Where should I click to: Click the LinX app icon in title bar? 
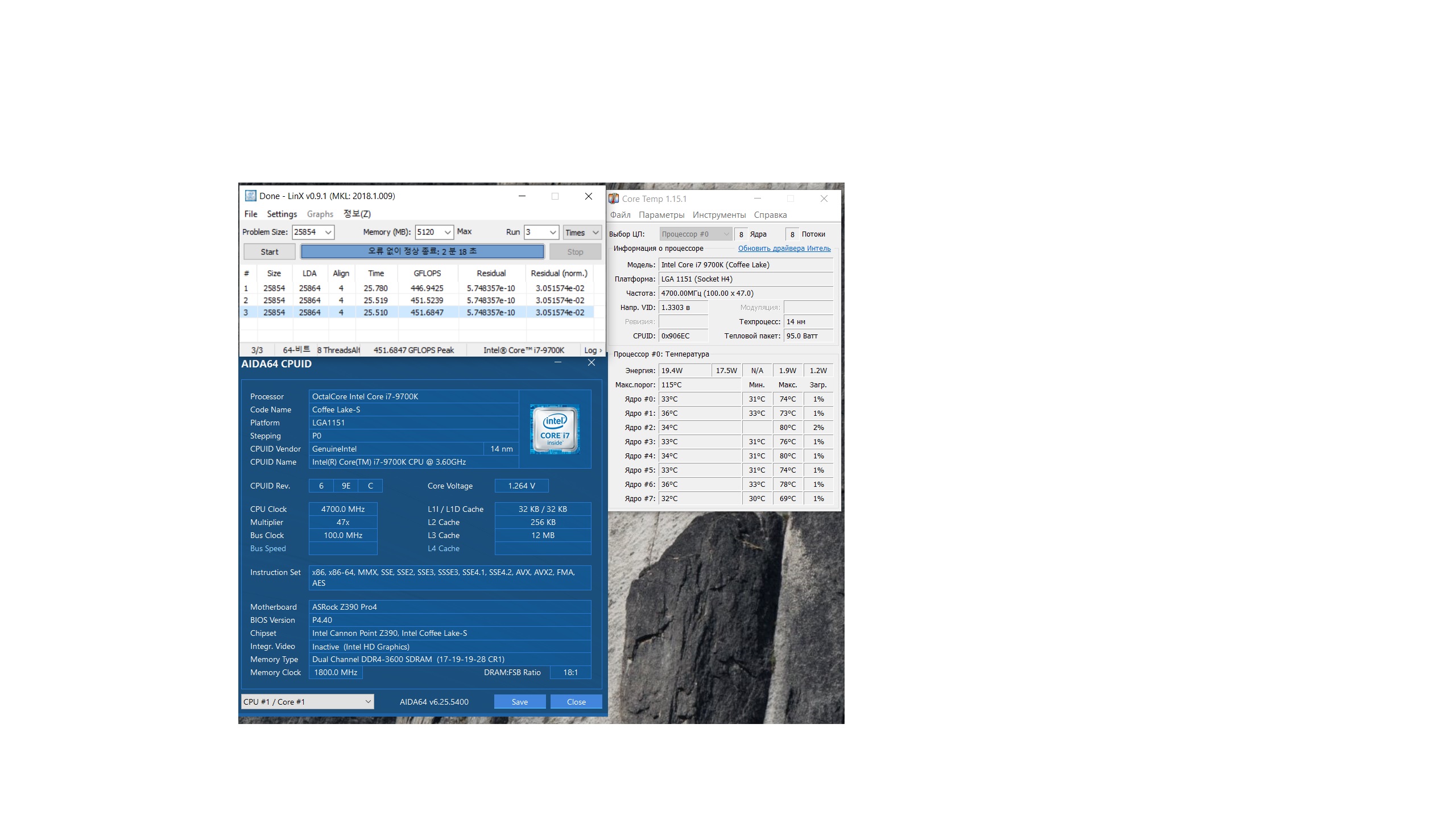click(x=250, y=196)
